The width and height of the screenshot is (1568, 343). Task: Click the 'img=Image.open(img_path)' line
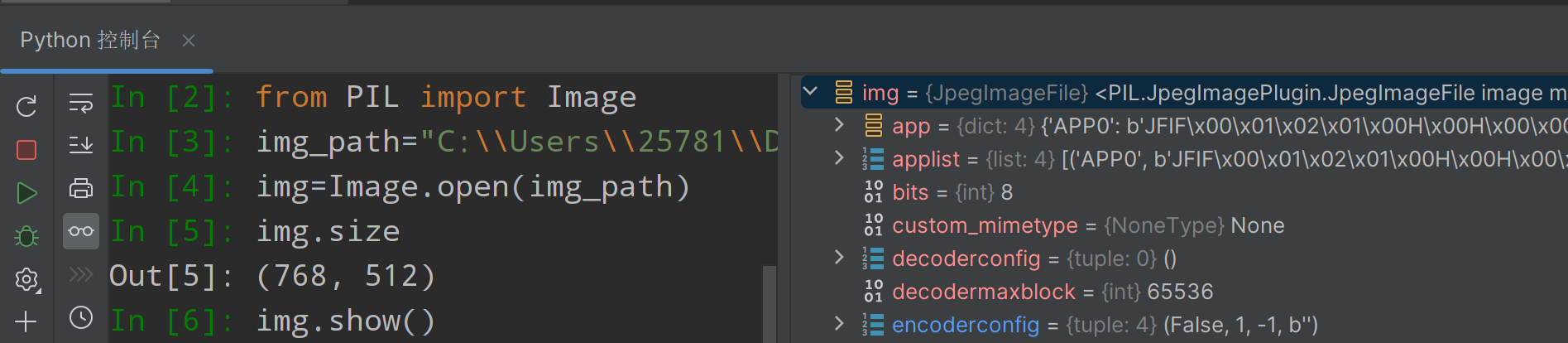point(473,186)
